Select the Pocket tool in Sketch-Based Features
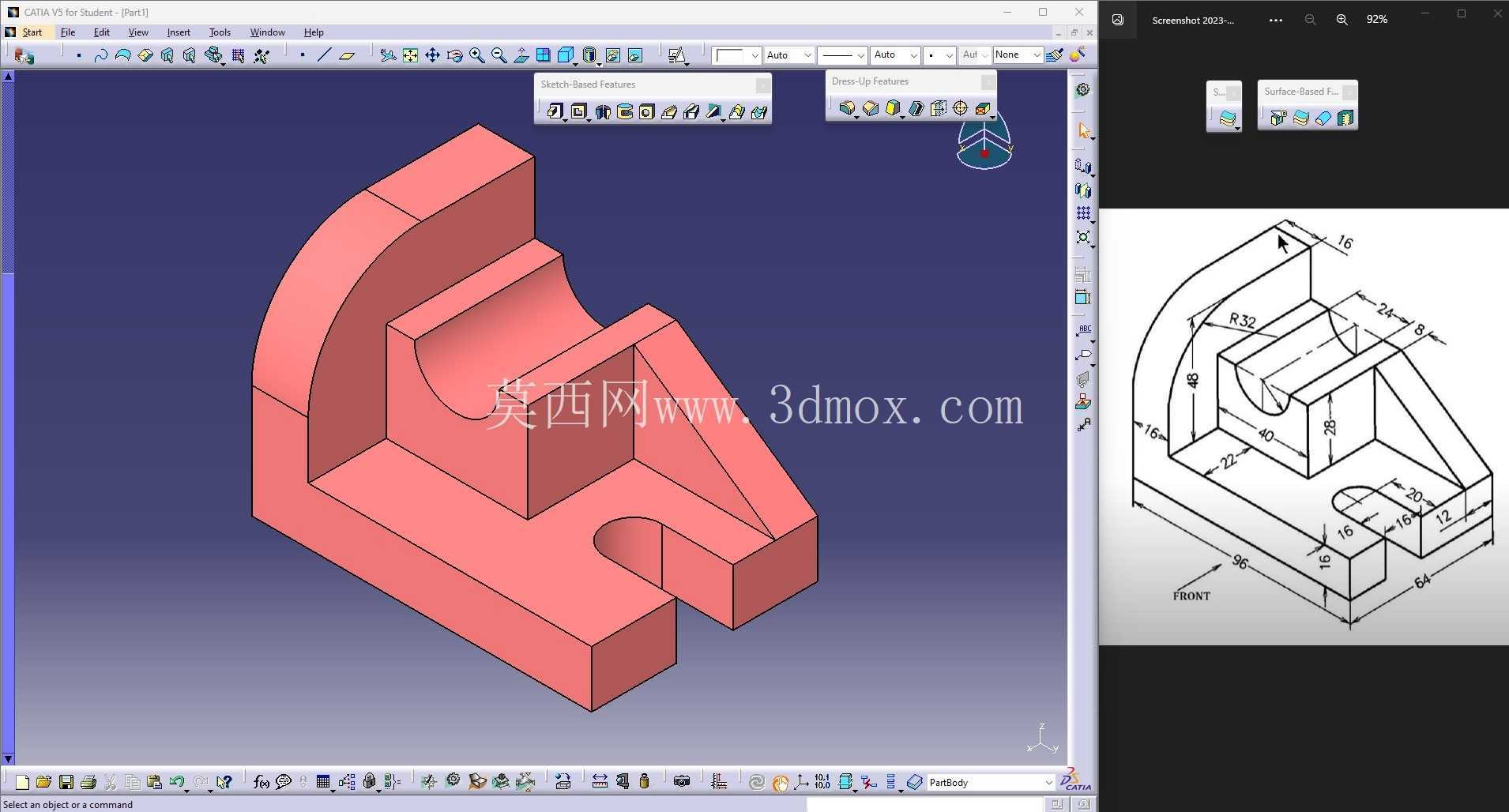 (579, 111)
